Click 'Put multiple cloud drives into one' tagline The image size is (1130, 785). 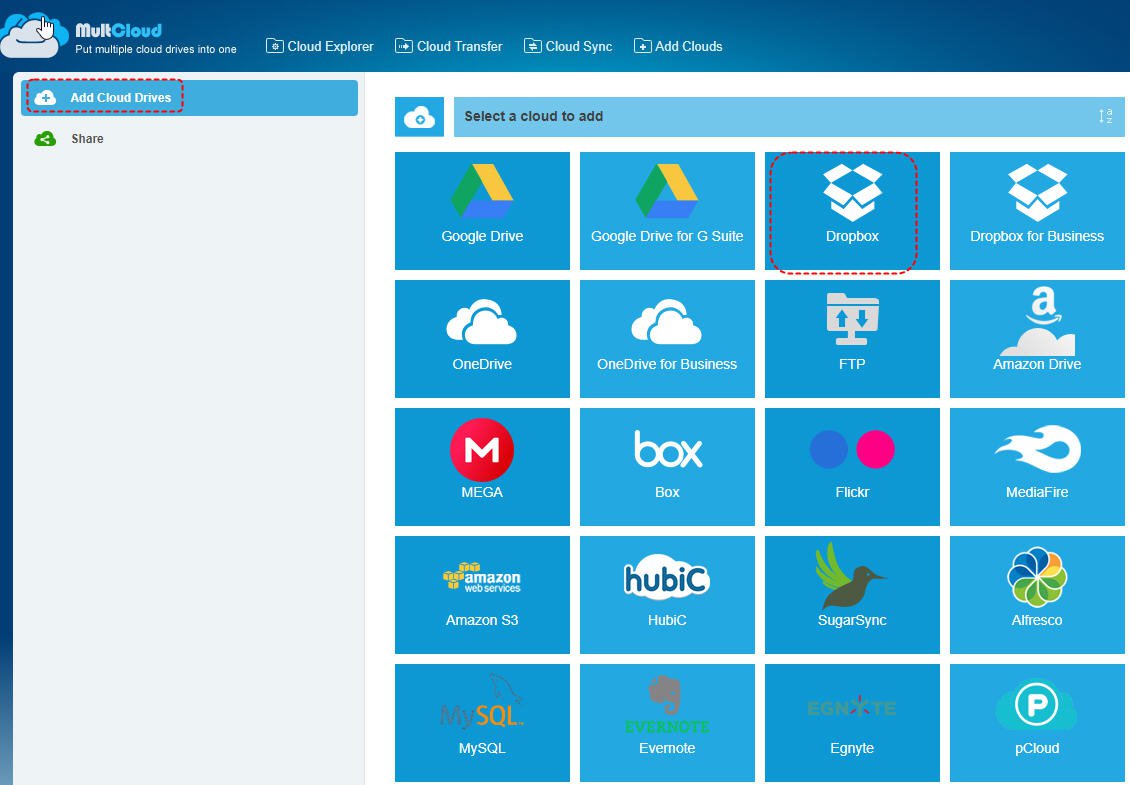[156, 49]
